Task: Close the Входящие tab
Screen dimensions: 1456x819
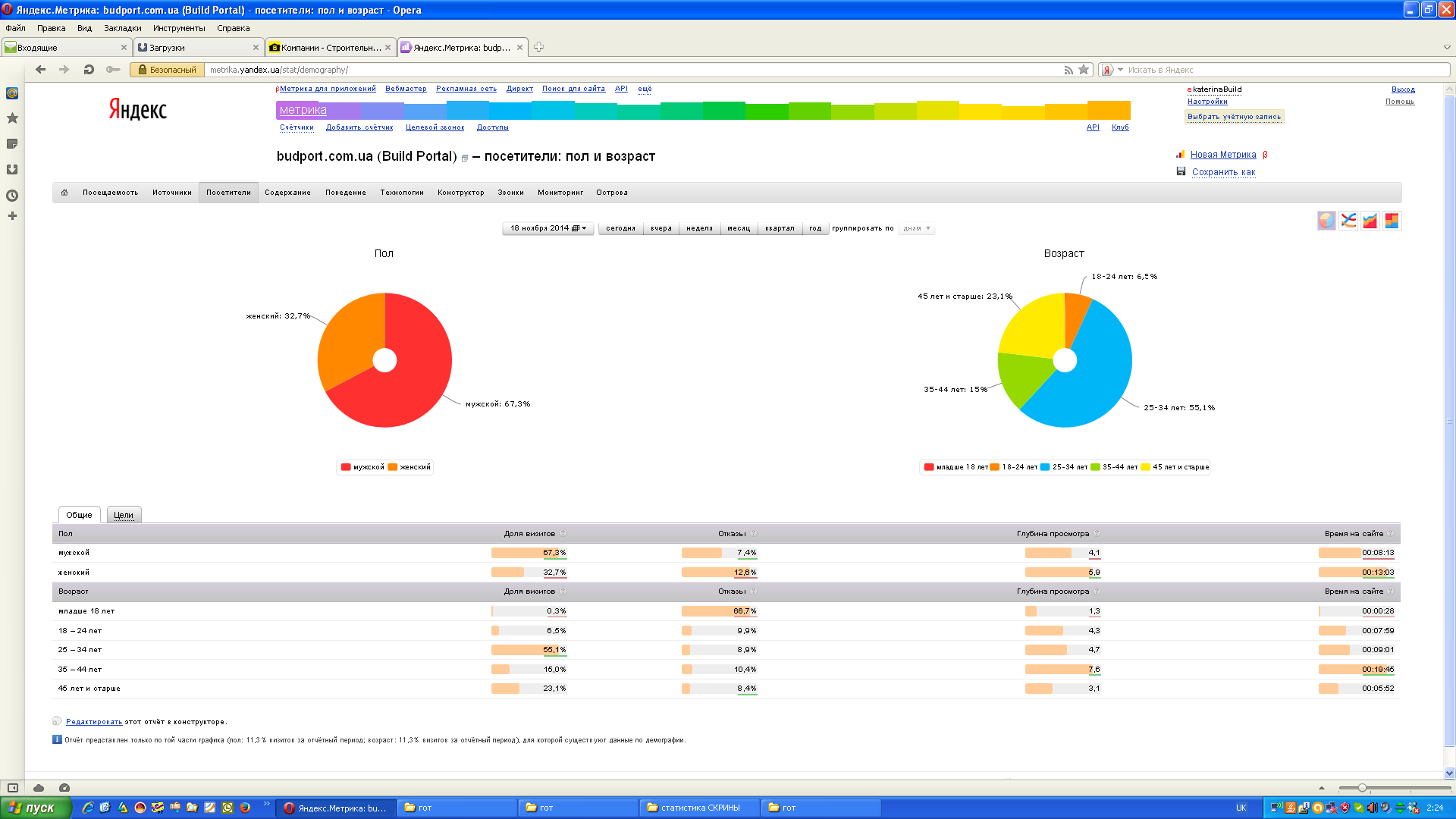Action: (124, 47)
